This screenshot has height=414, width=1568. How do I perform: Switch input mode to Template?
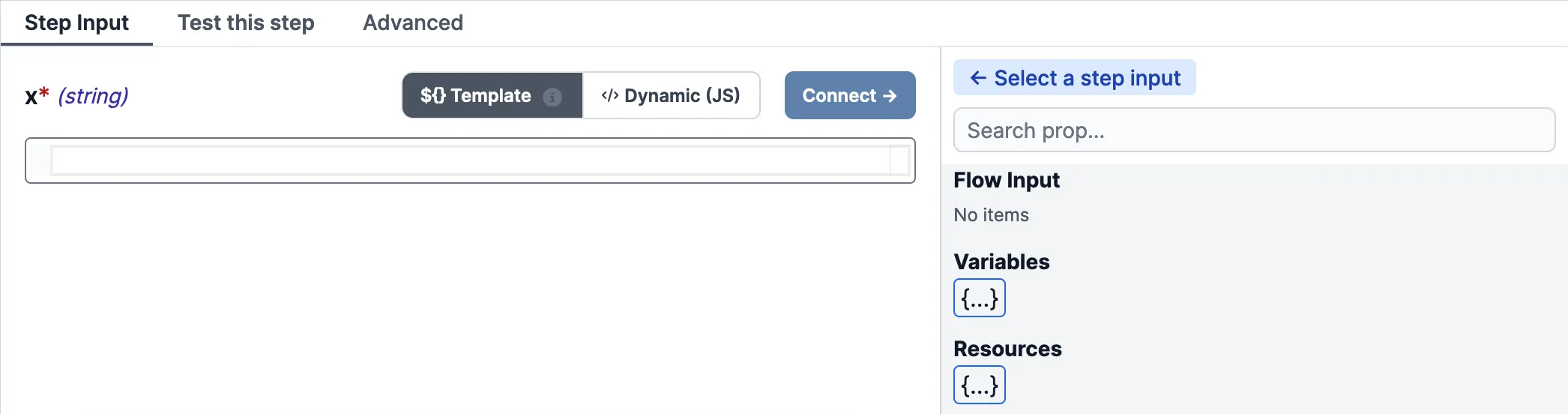coord(491,95)
